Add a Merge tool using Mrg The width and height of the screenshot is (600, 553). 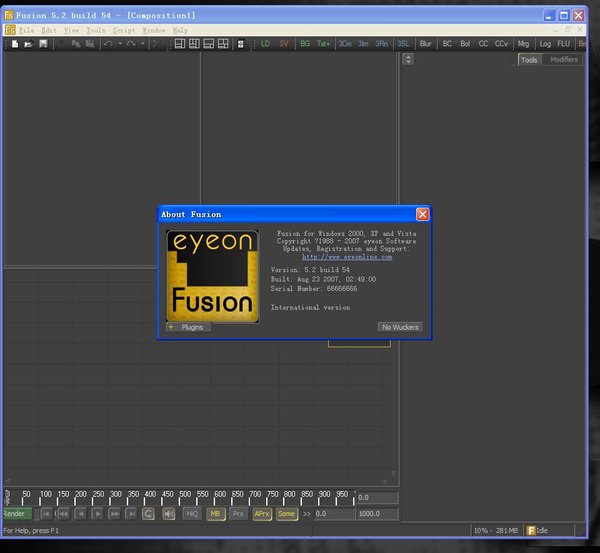coord(523,44)
